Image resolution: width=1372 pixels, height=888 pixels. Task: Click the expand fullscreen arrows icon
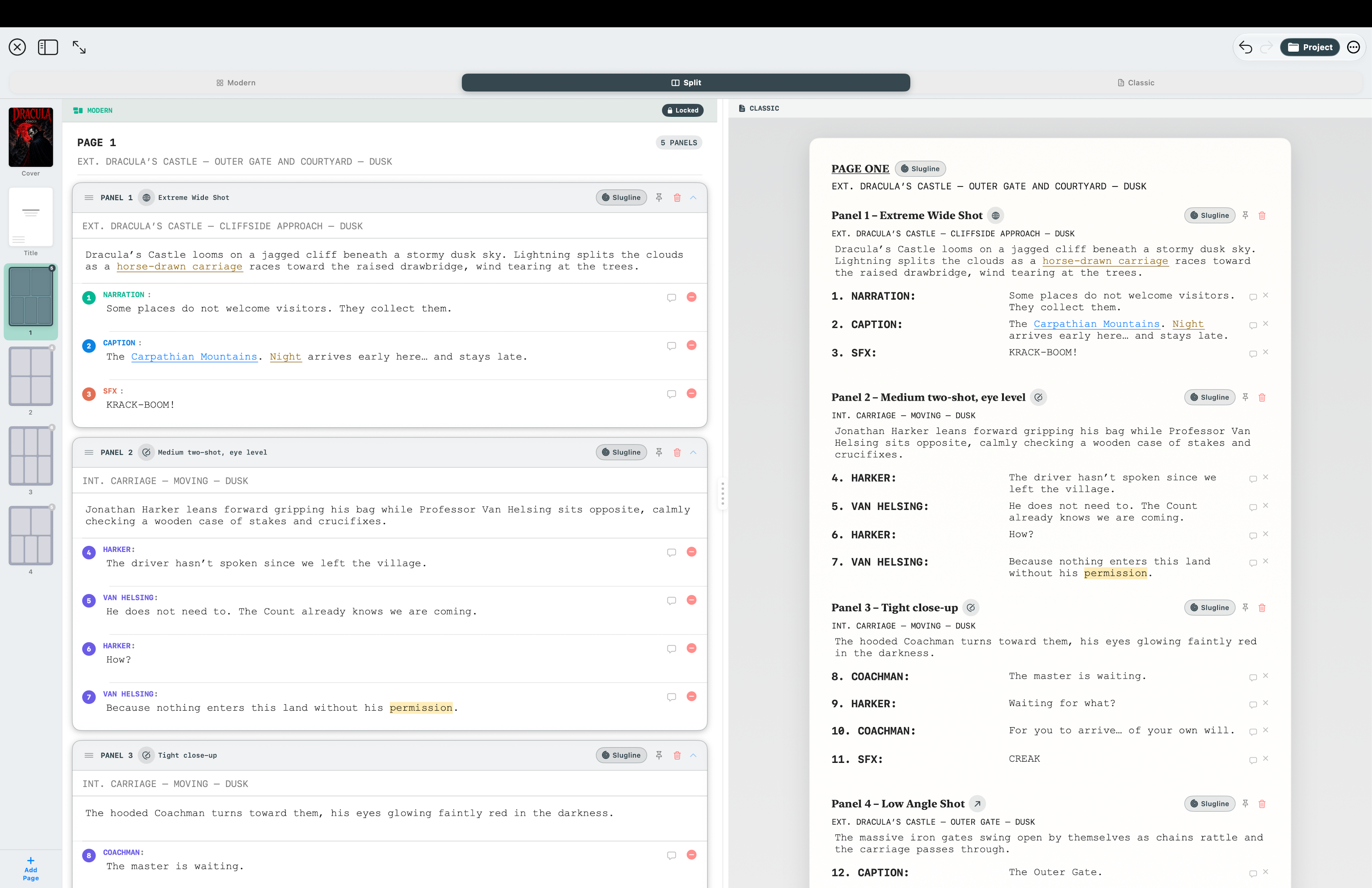pos(79,47)
